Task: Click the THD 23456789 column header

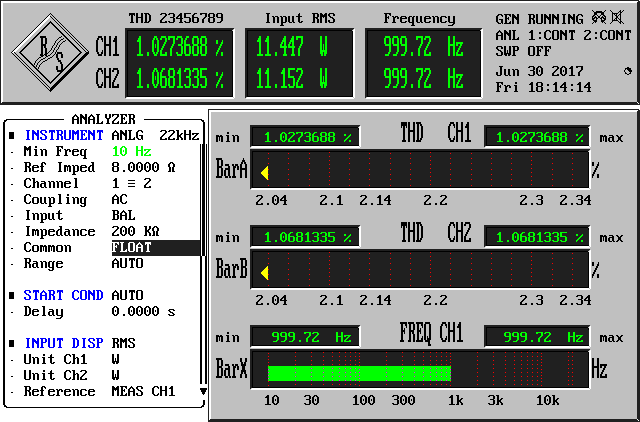Action: [176, 18]
